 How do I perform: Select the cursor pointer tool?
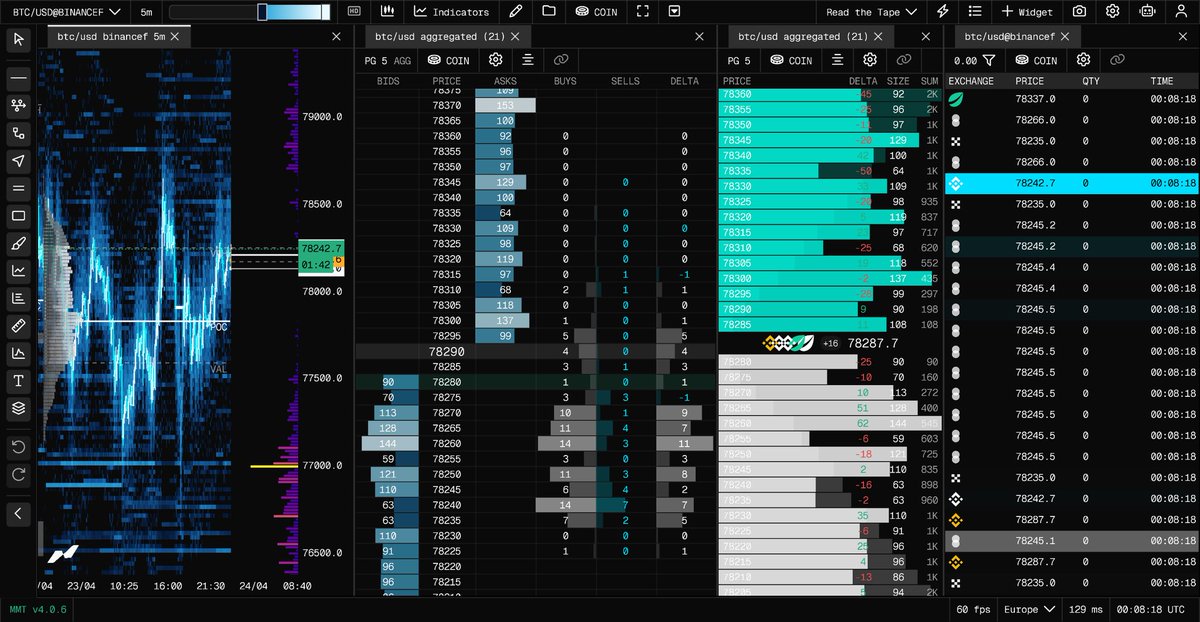pyautogui.click(x=18, y=39)
